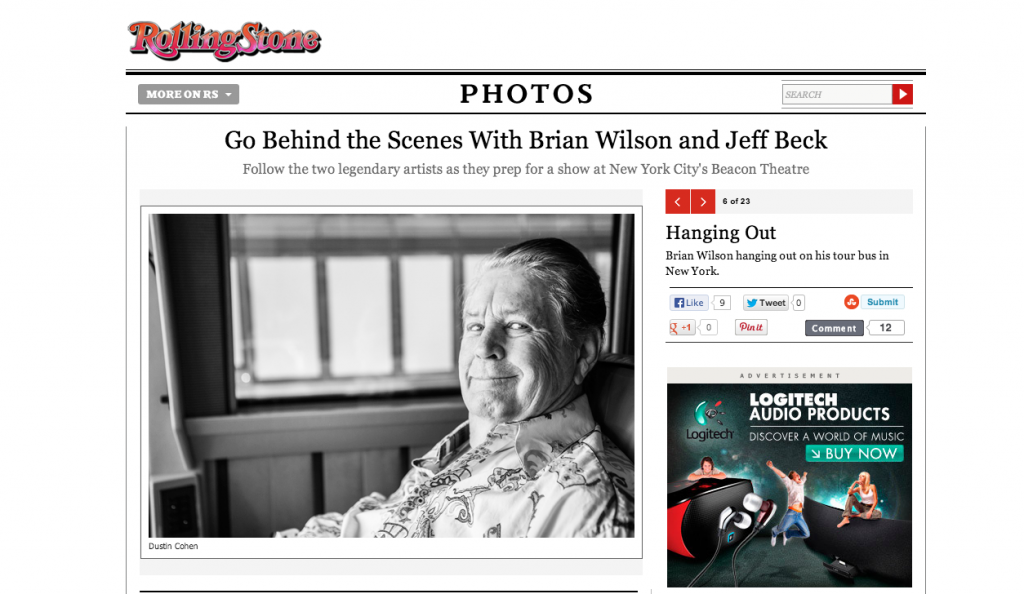
Task: Like this photo on Facebook
Action: [689, 303]
